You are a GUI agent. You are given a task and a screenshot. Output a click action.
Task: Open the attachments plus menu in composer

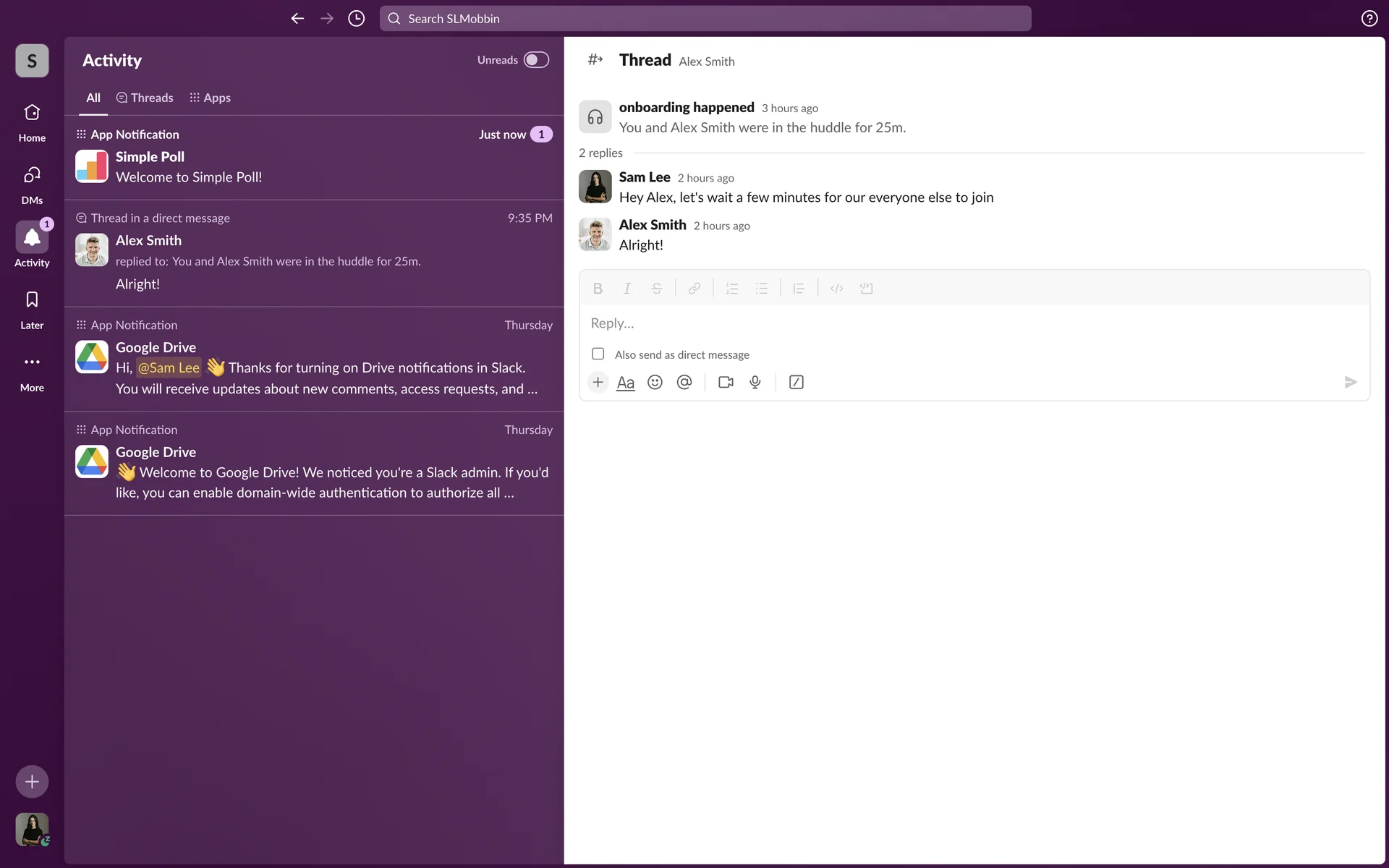(598, 383)
